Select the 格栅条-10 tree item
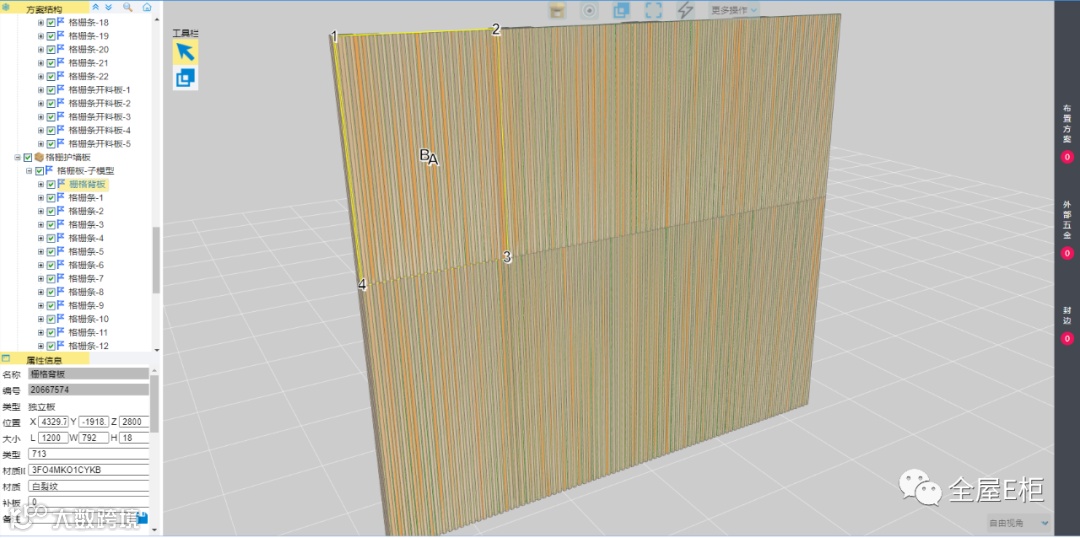Image resolution: width=1080 pixels, height=538 pixels. [89, 319]
